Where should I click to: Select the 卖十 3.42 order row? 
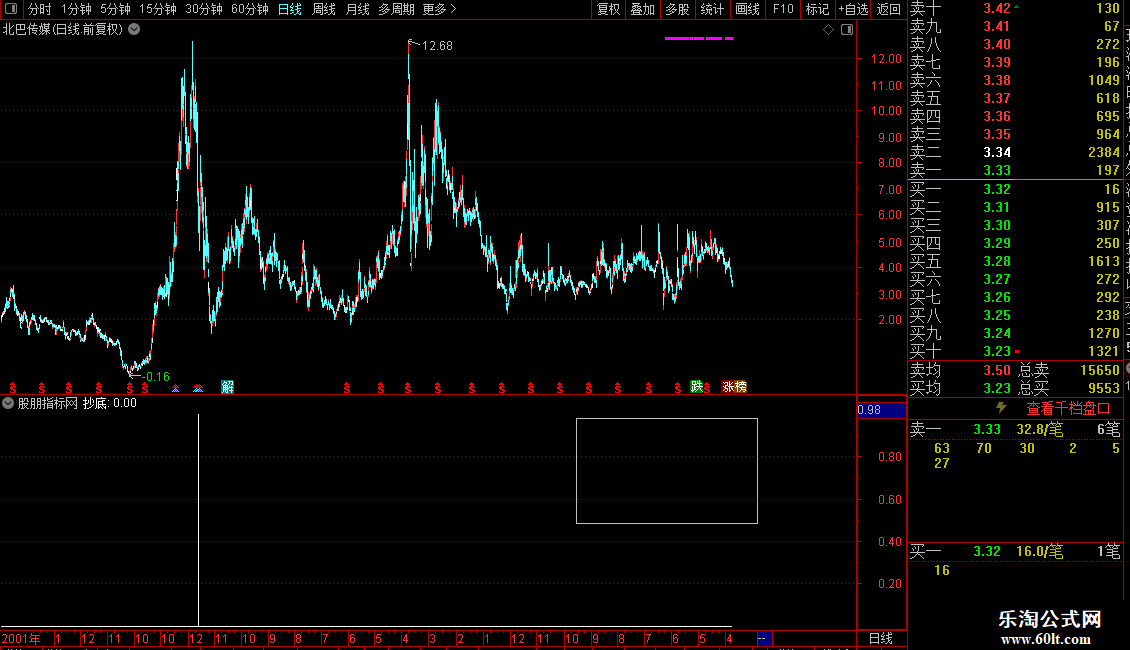[1015, 9]
